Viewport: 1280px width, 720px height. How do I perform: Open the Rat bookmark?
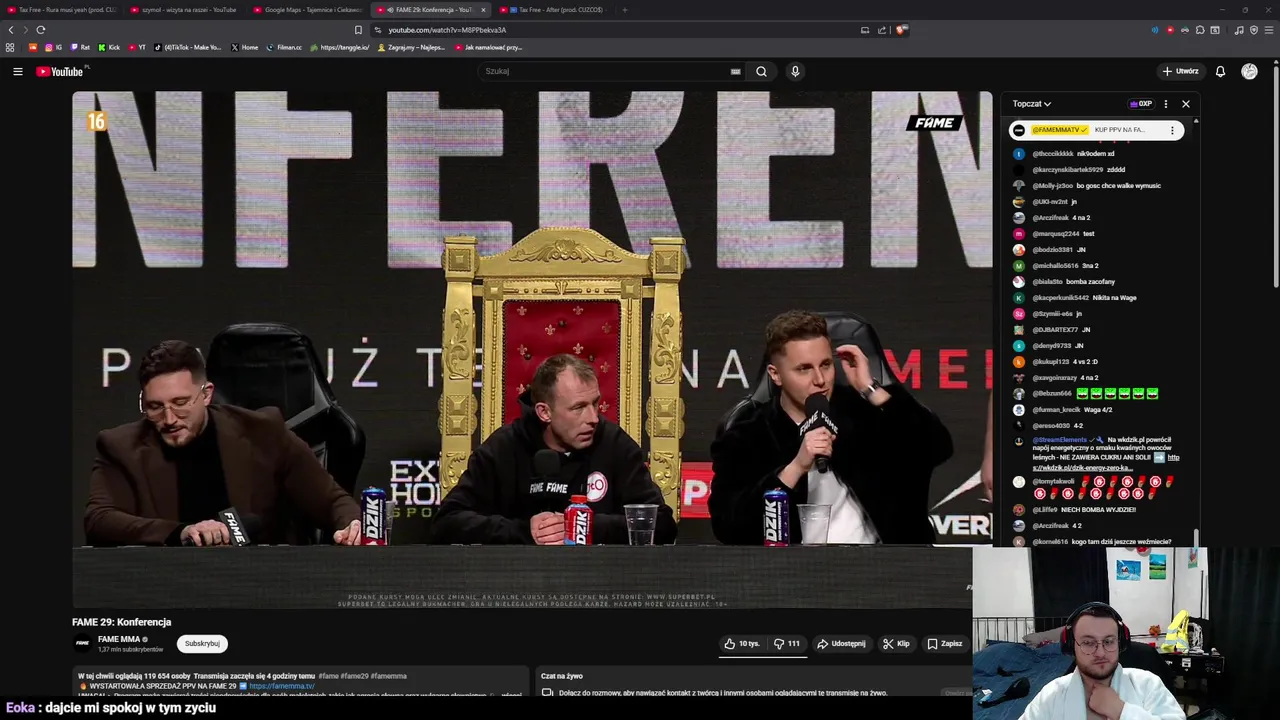point(80,47)
